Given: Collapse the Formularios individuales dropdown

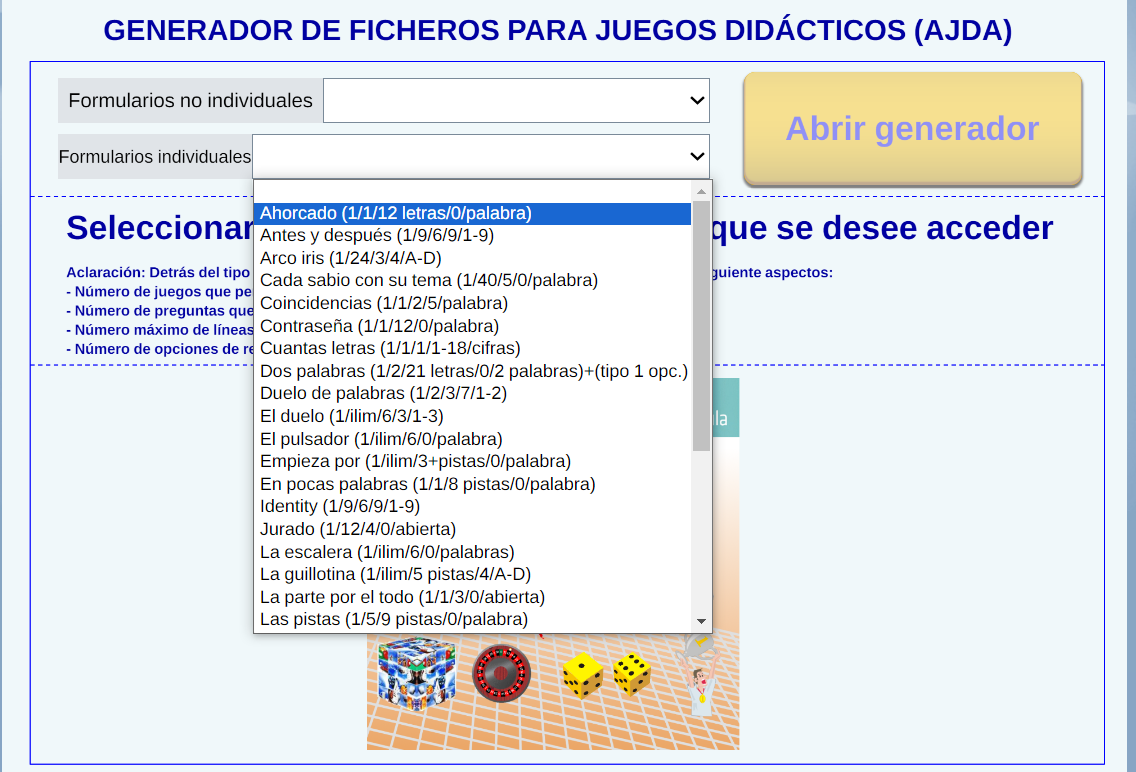Looking at the screenshot, I should [481, 157].
